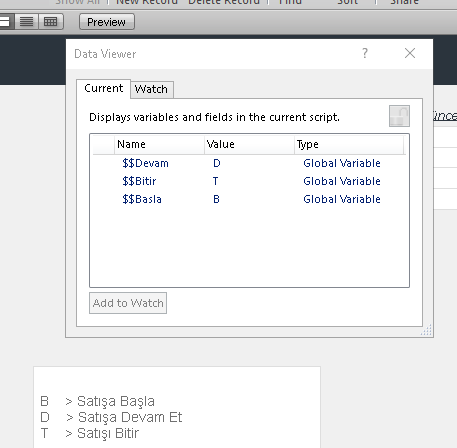Viewport: 457px width, 448px height.
Task: Sort by the Name column header
Action: [x=159, y=144]
